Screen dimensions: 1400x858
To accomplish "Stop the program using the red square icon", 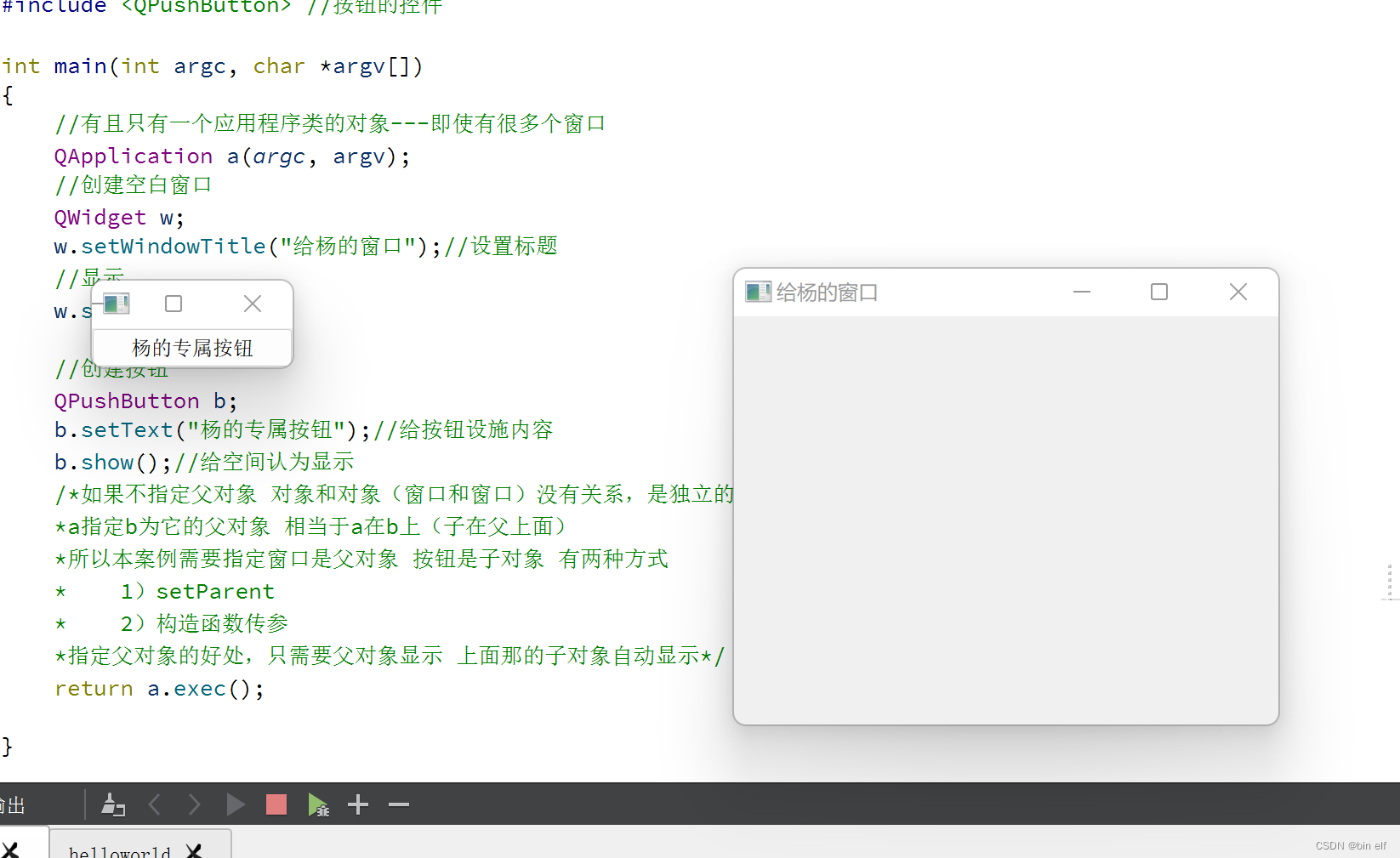I will (276, 804).
